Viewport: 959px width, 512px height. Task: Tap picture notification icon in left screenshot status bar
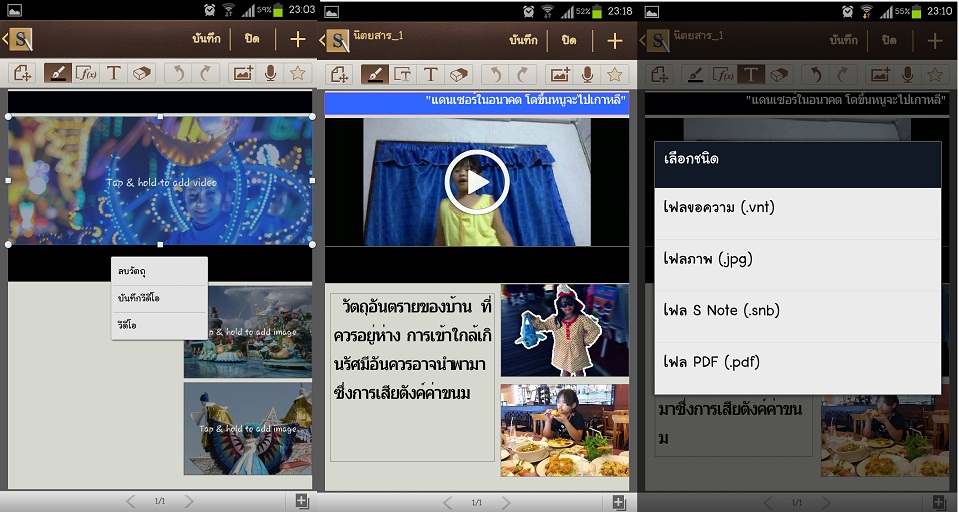[x=13, y=10]
